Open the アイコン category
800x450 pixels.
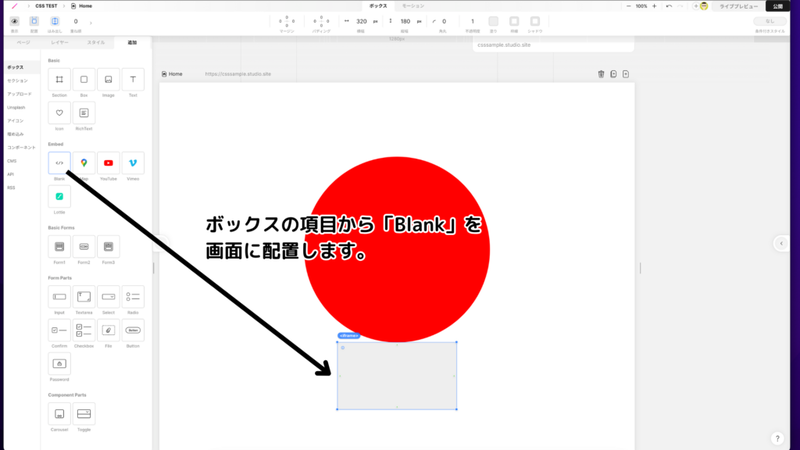tap(16, 121)
